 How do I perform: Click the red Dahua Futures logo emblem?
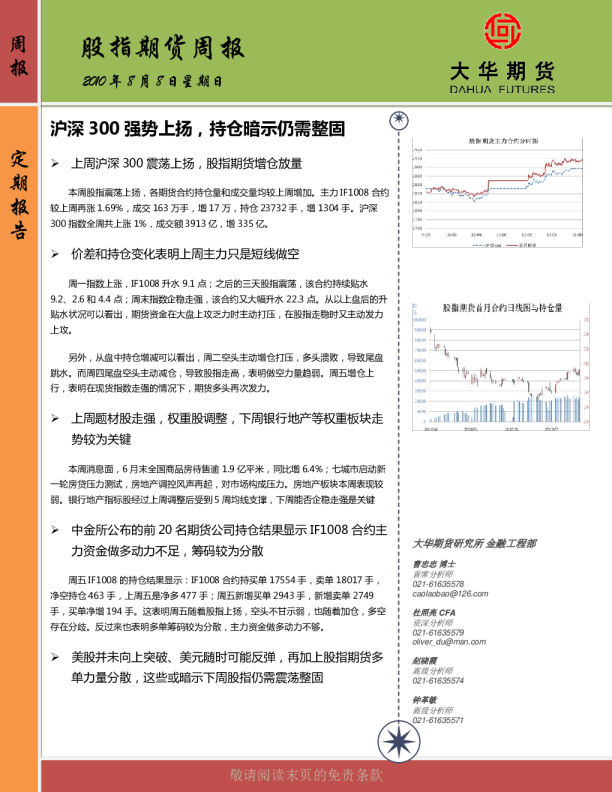502,32
